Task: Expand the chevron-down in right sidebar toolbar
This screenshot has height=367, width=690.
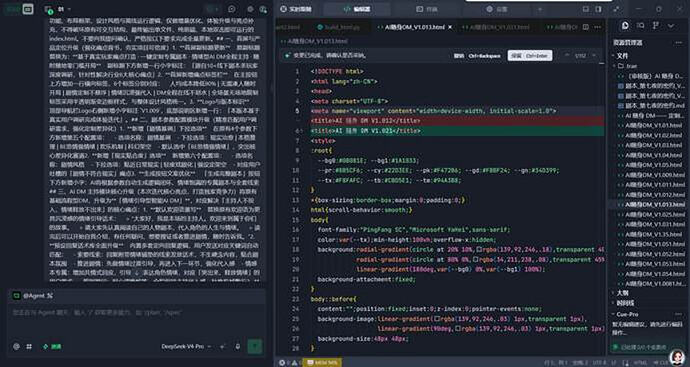Action: (671, 26)
